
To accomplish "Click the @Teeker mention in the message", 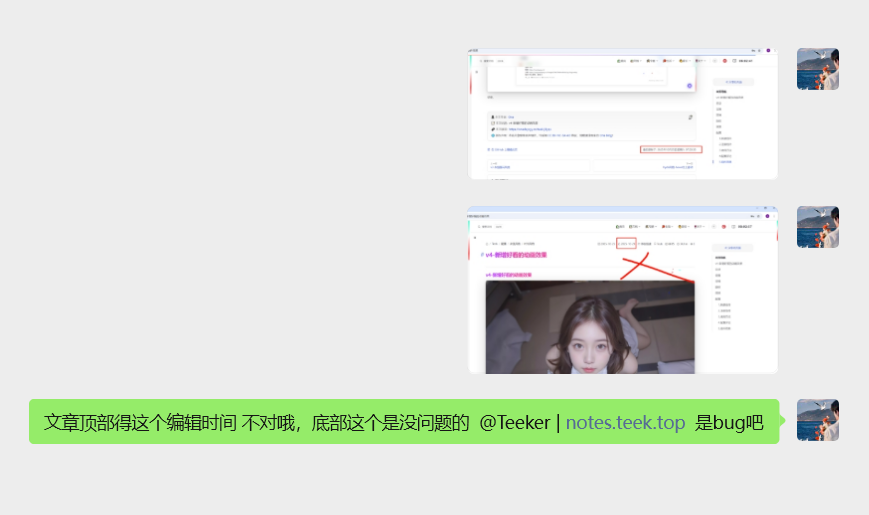I will point(514,422).
